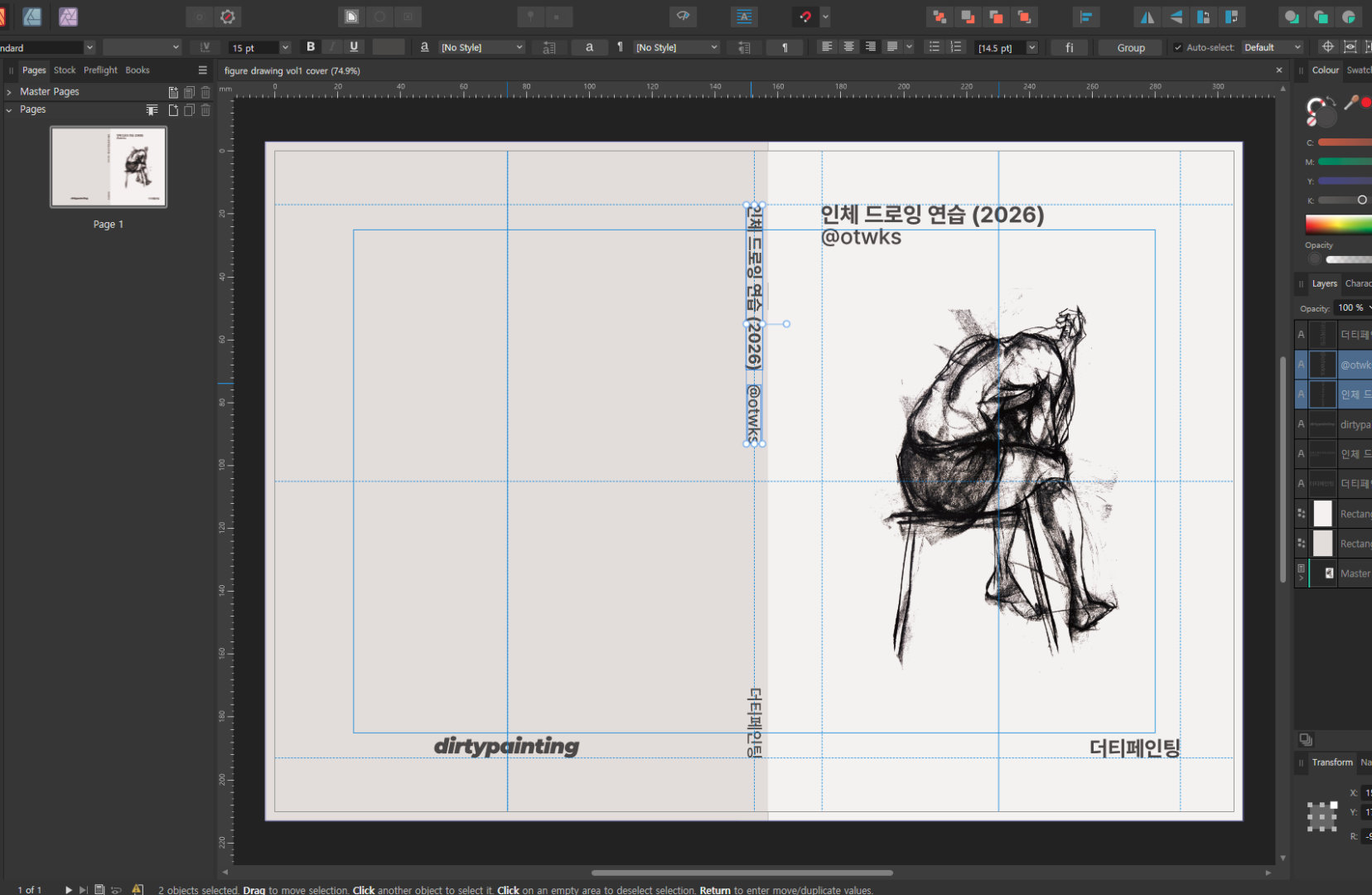
Task: Expand the Master Pages section
Action: 9,92
